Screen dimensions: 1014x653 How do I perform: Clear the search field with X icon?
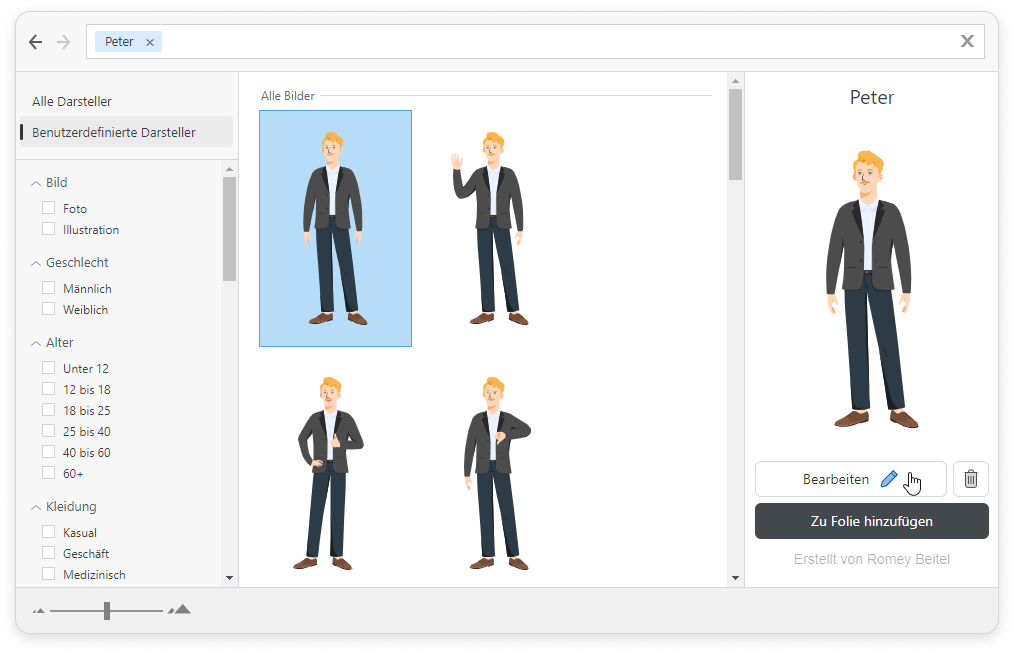(x=967, y=41)
